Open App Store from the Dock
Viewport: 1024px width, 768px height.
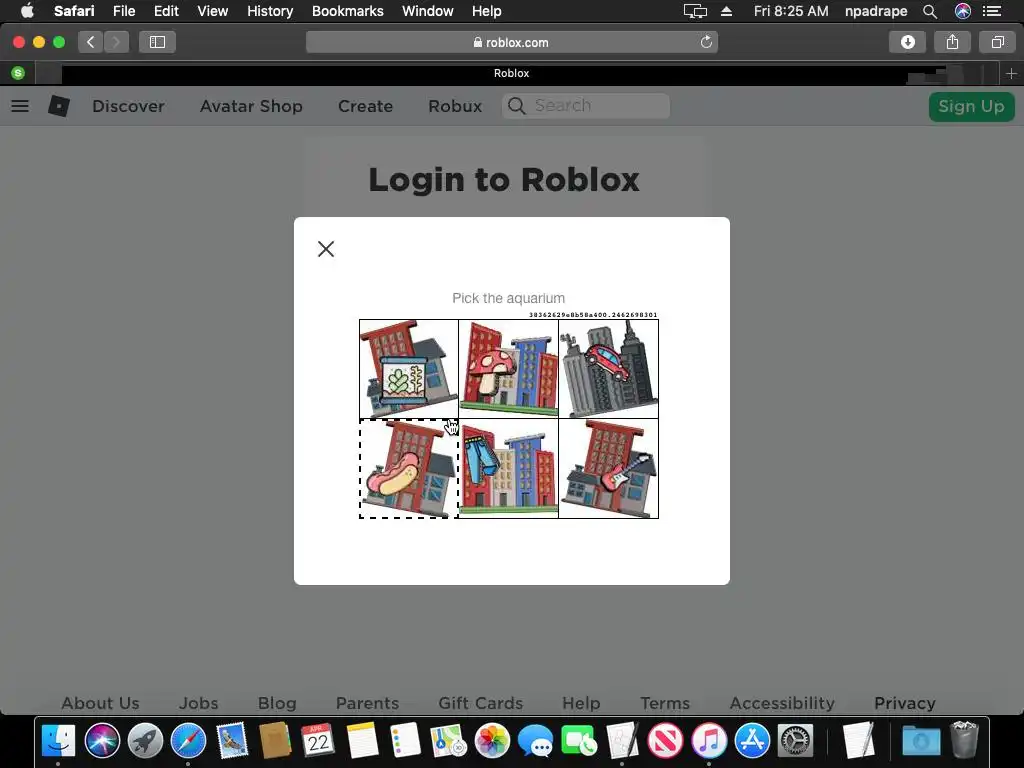tap(752, 741)
